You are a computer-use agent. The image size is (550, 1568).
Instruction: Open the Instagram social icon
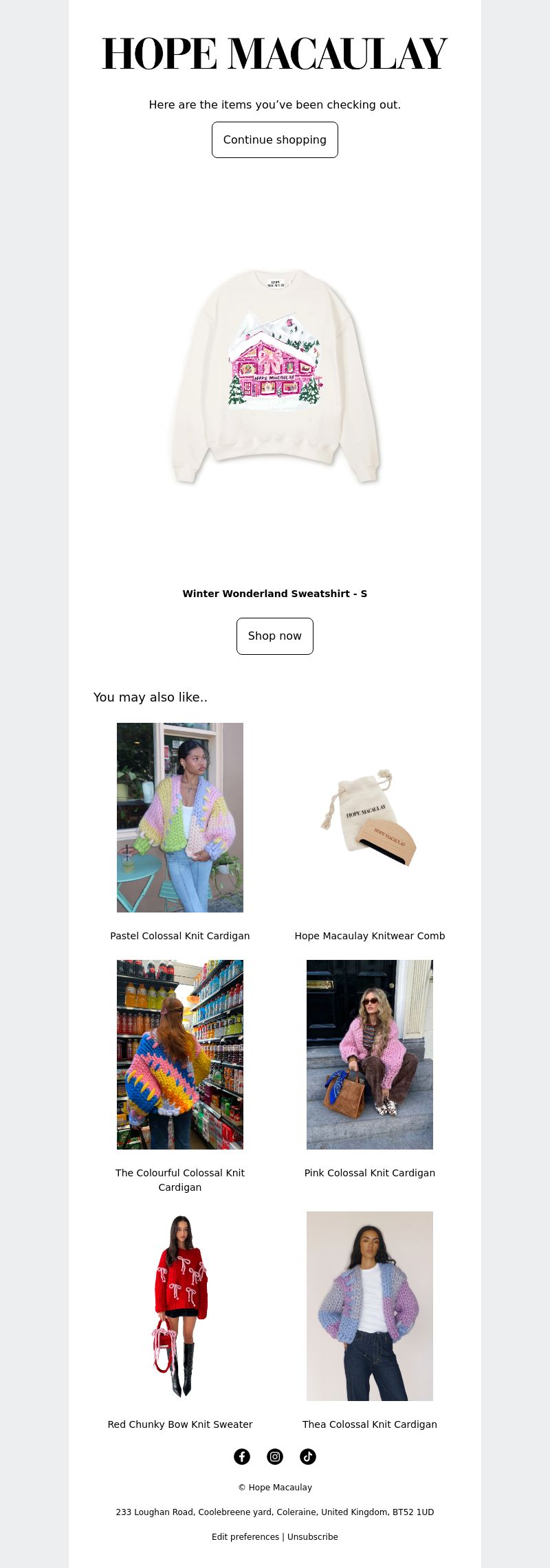pyautogui.click(x=275, y=1457)
